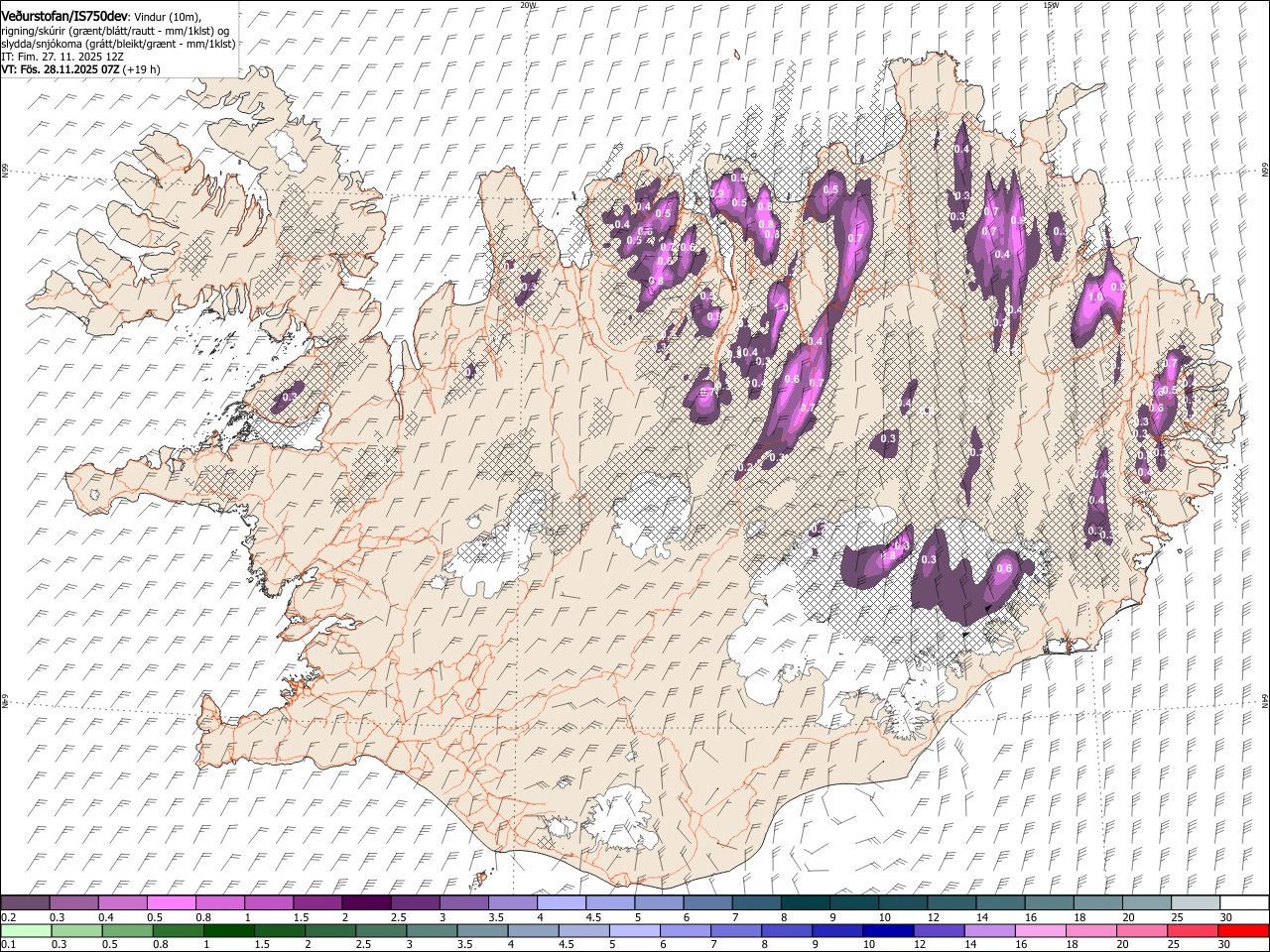This screenshot has height=952, width=1270.
Task: Click the 'VT: Fös. 28.11.2025 07Z' valid time text
Action: pyautogui.click(x=61, y=69)
